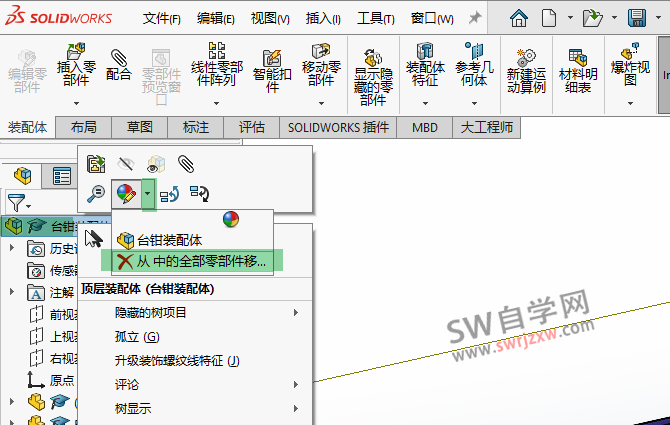Switch to the 标注 ribbon tab
Screen dimensions: 670x425
click(x=196, y=127)
